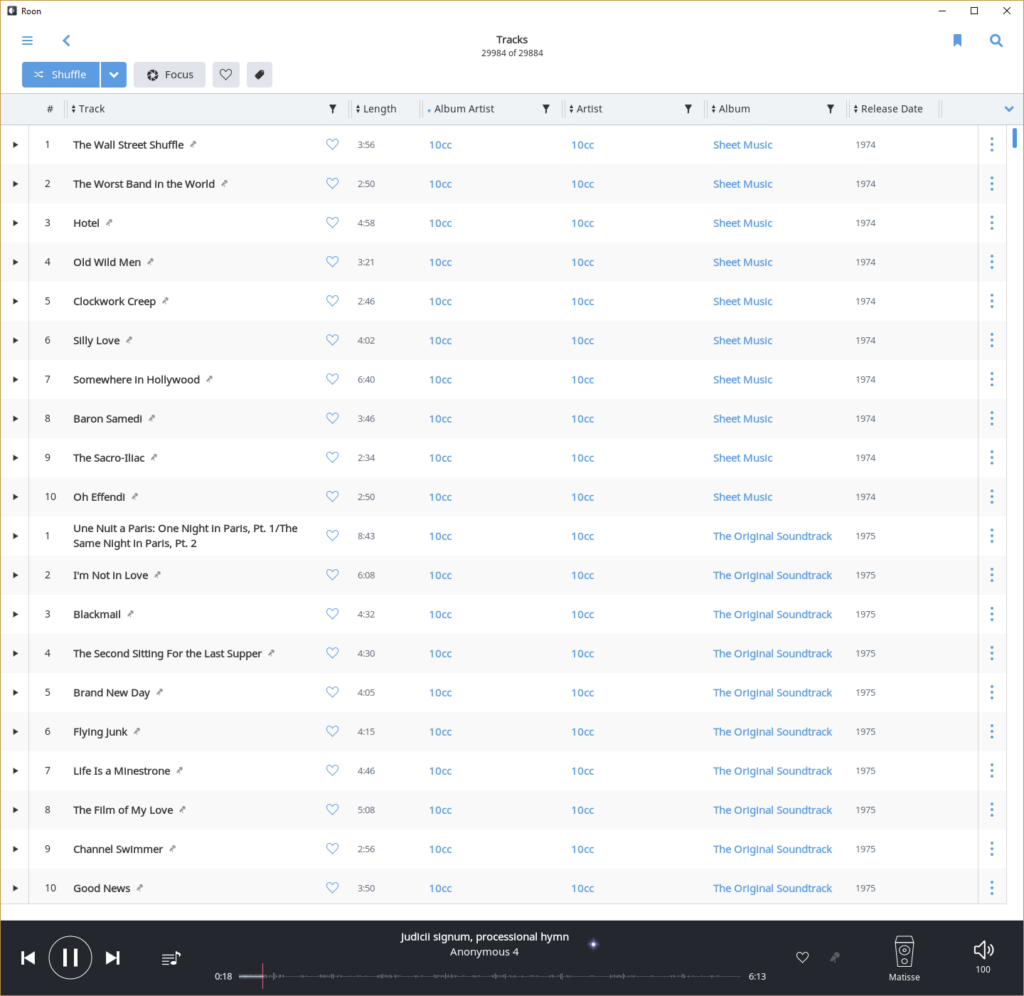Open the Focus filter

pyautogui.click(x=170, y=74)
